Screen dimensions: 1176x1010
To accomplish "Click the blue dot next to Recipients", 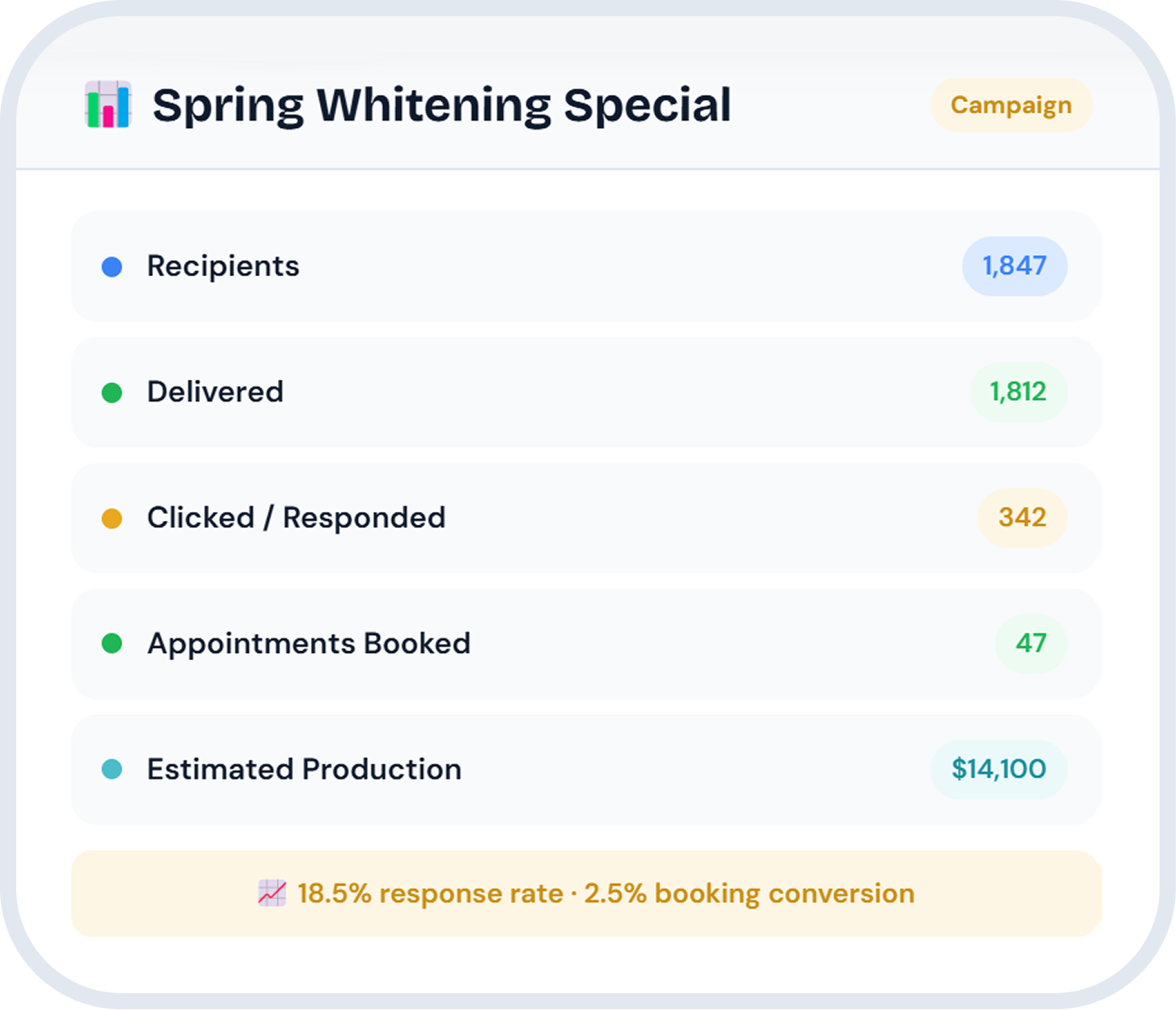I will pos(112,266).
